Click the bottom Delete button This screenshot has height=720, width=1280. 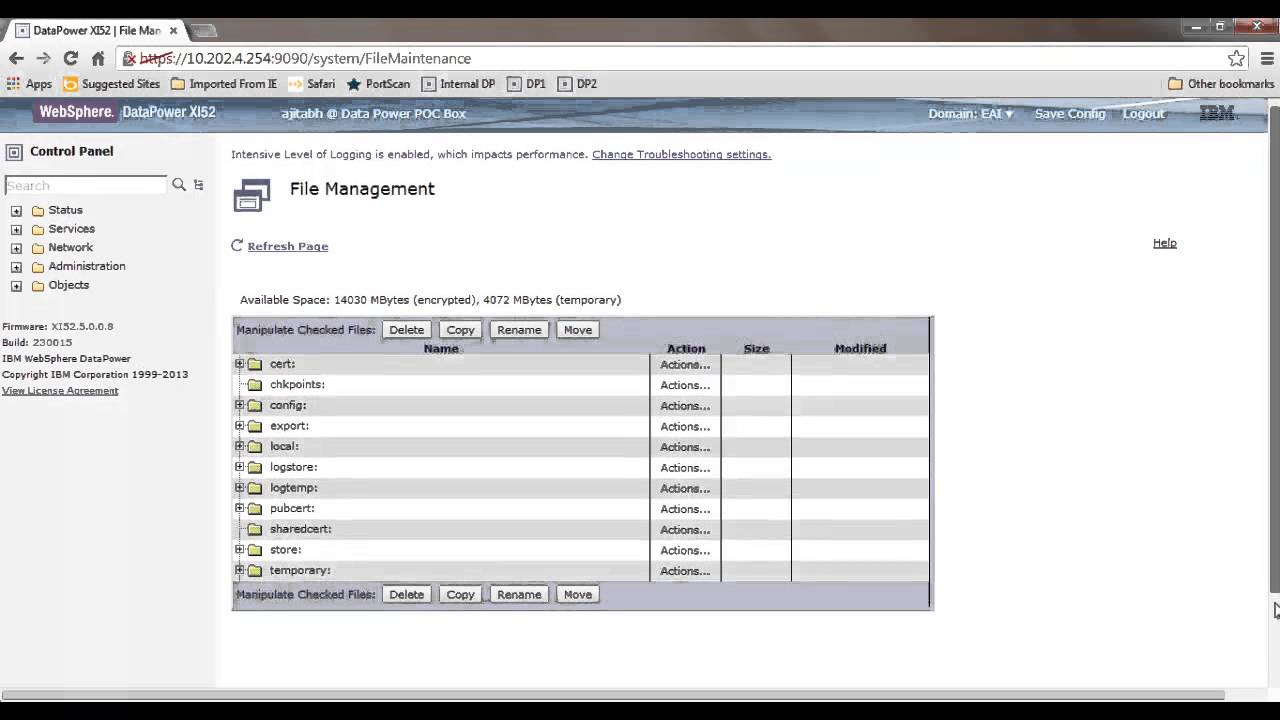[406, 594]
